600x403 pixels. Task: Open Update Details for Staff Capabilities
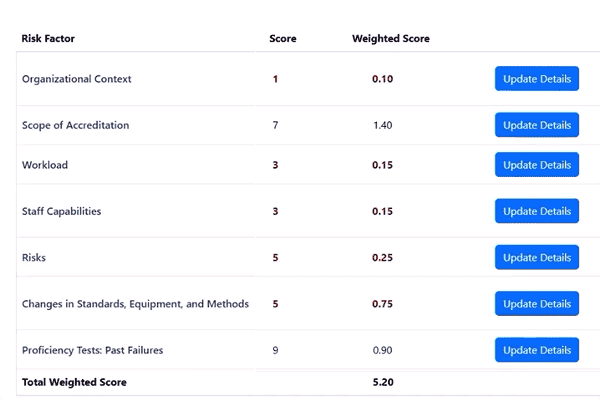coord(537,211)
